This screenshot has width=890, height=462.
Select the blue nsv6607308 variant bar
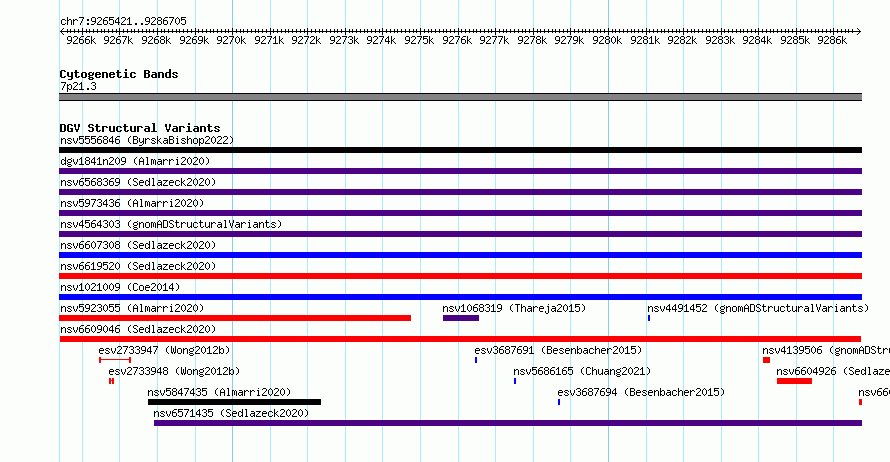(x=460, y=255)
